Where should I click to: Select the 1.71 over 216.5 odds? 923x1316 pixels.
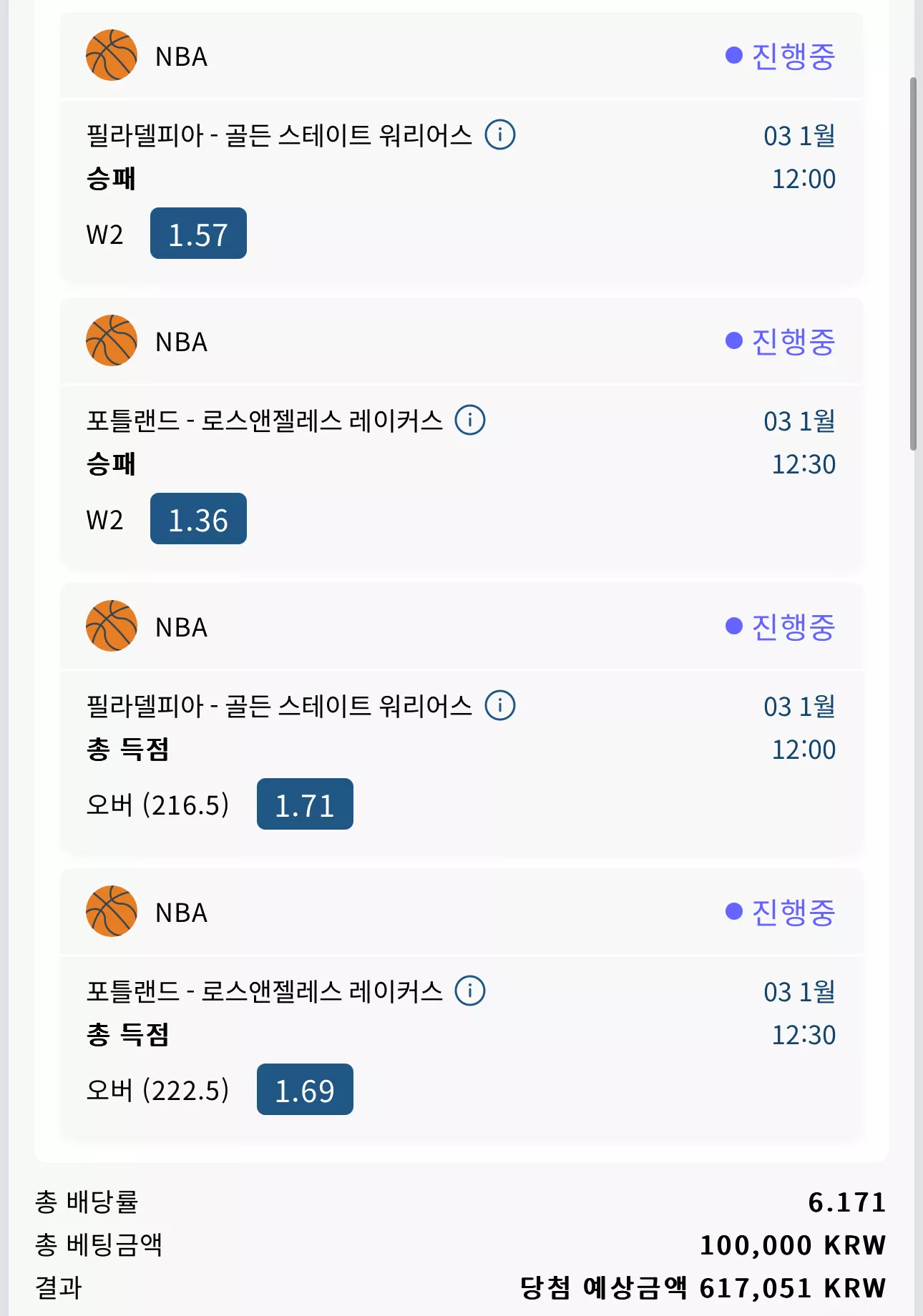305,805
